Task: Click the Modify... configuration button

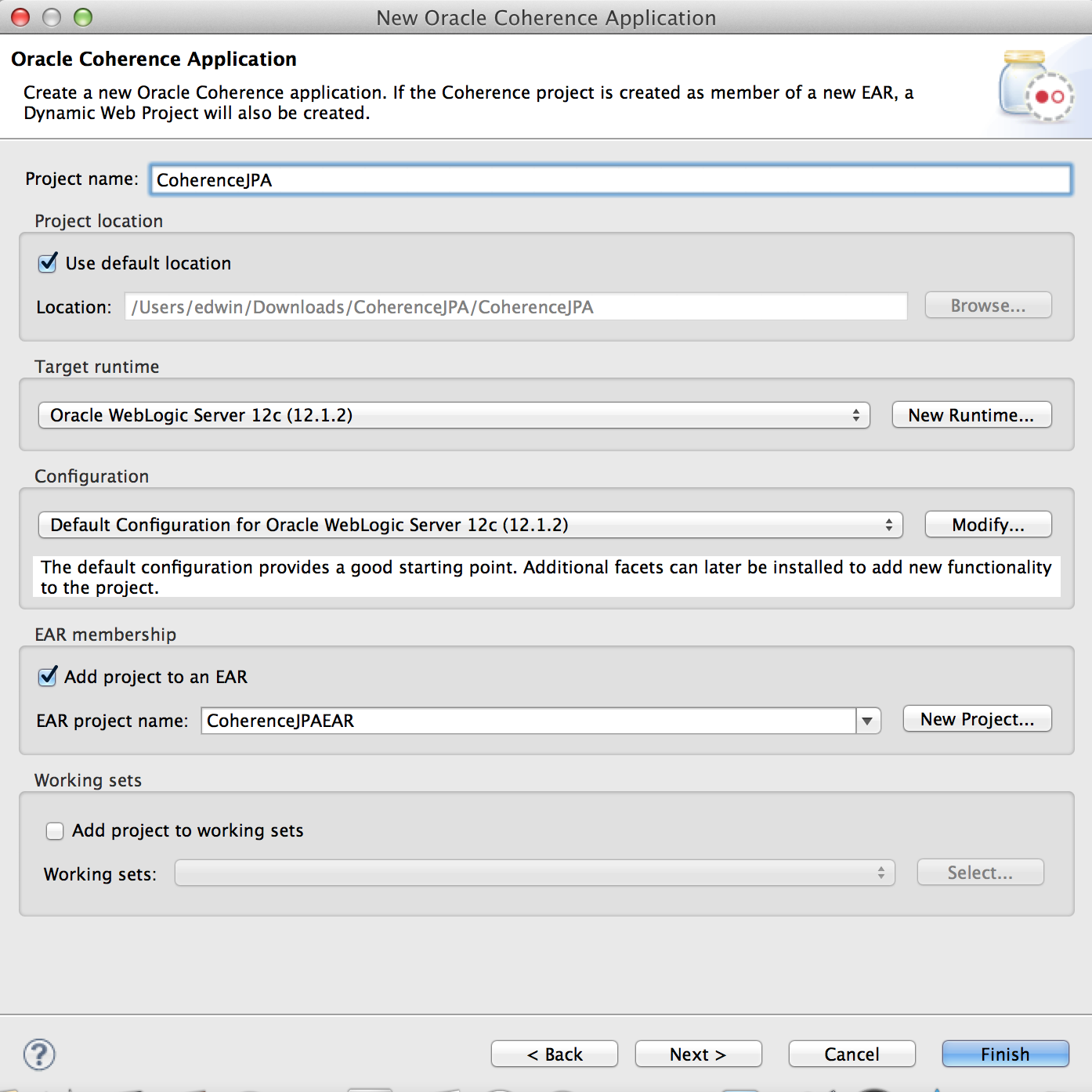Action: (x=988, y=525)
